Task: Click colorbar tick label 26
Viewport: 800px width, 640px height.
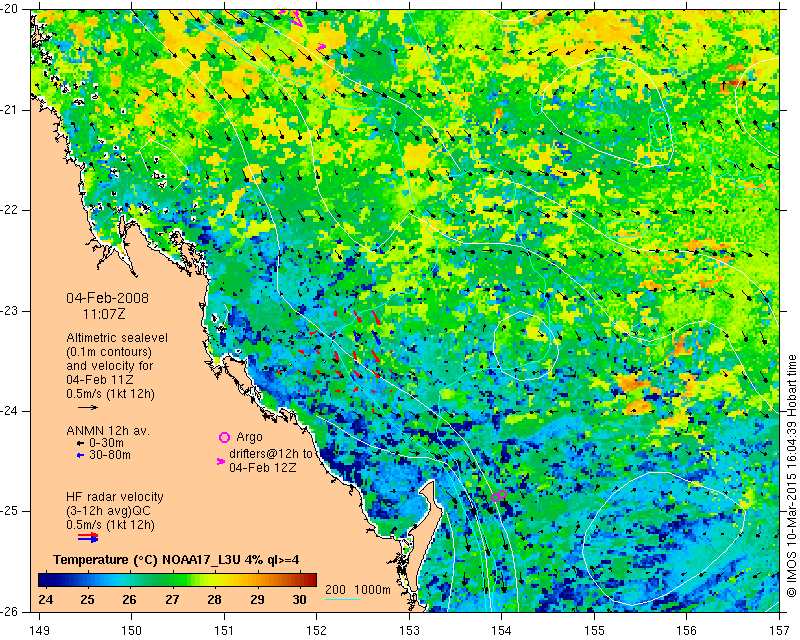Action: click(x=130, y=599)
